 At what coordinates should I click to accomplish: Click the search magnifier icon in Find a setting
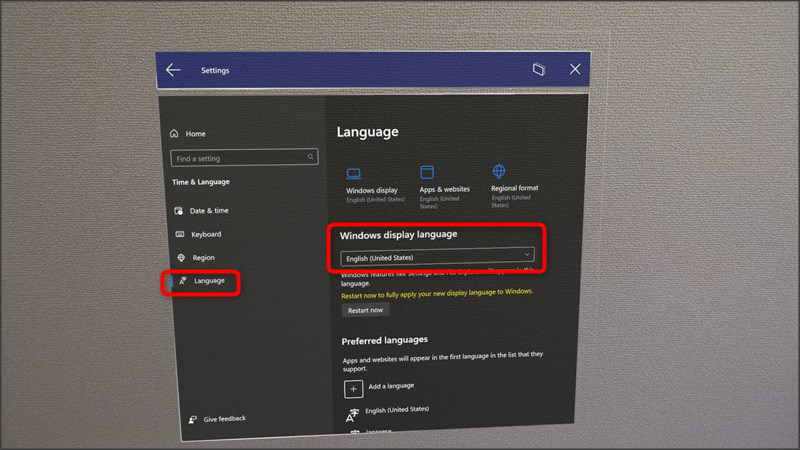pyautogui.click(x=311, y=157)
